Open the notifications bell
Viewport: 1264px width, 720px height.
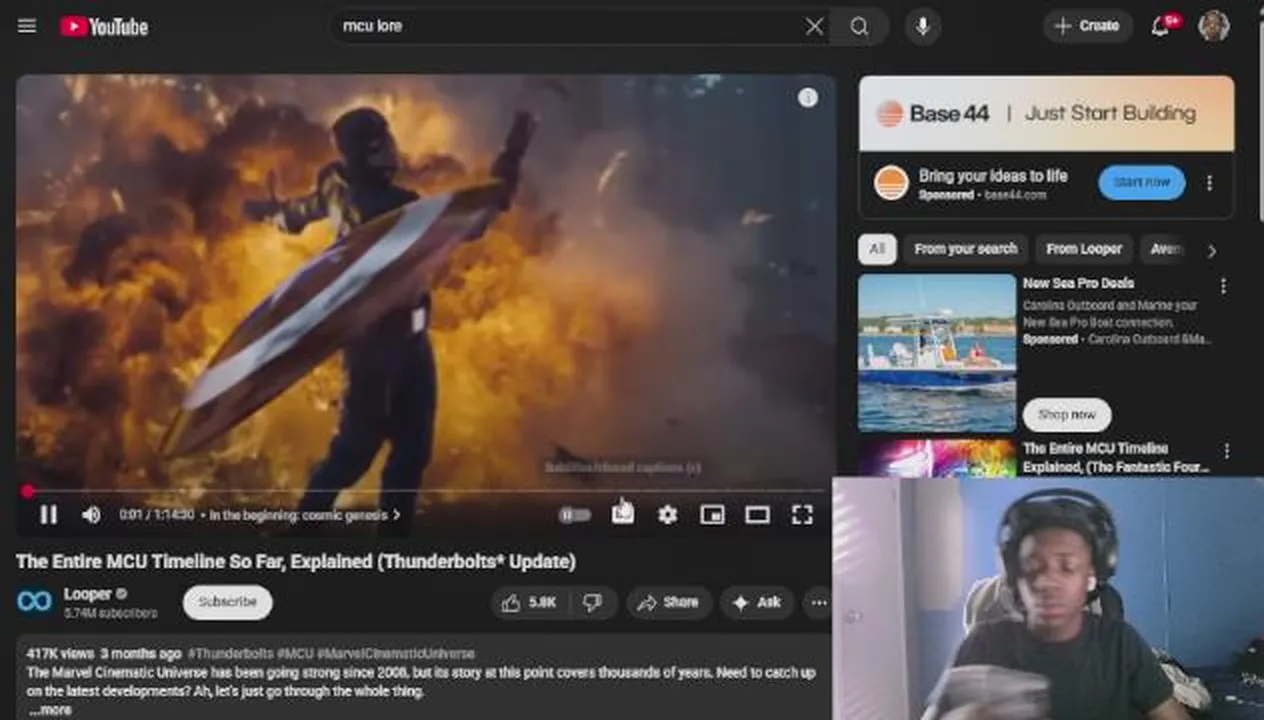[1160, 27]
